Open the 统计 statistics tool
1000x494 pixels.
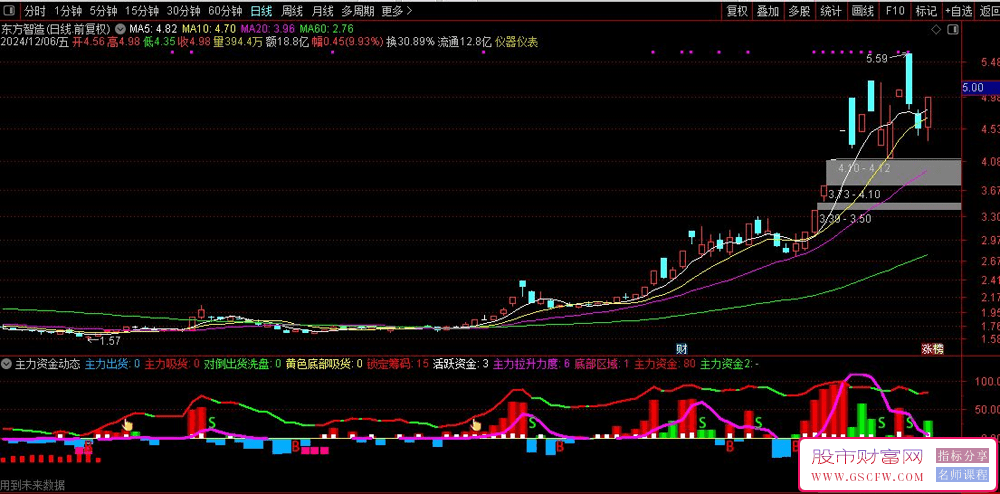coord(831,11)
